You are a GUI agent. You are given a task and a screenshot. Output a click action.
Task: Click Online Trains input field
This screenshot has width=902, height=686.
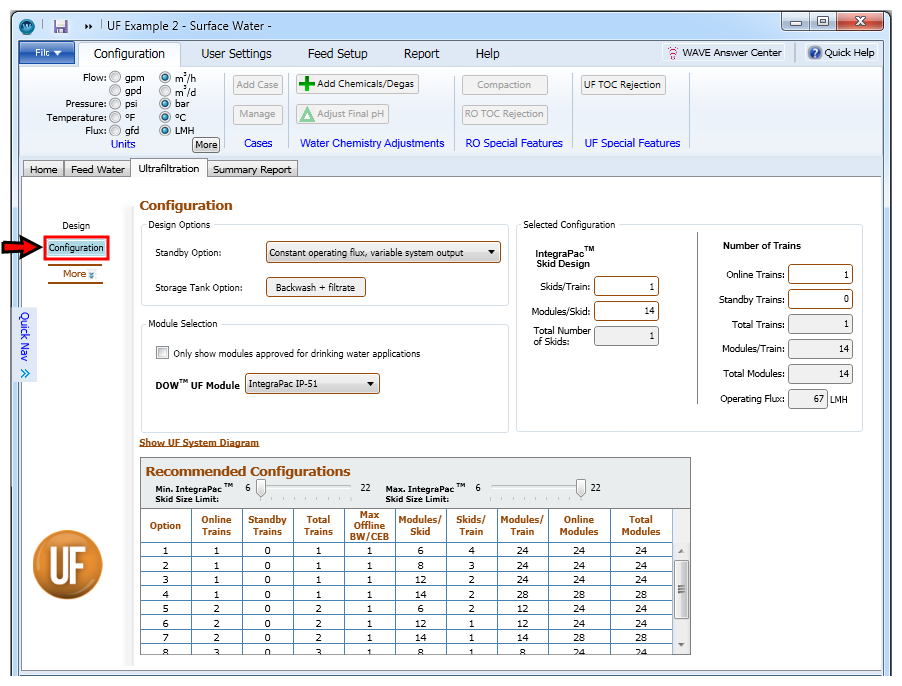click(x=820, y=274)
